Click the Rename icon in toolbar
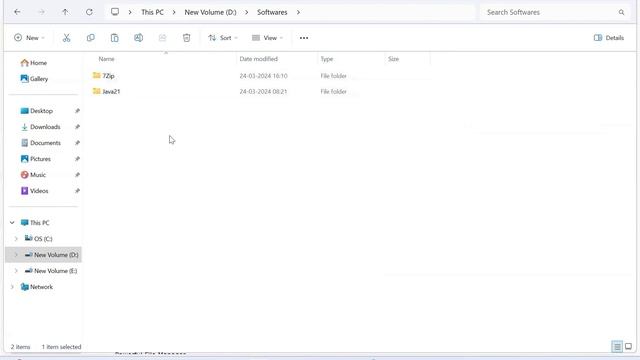Screen dimensions: 640x360 [x=138, y=38]
